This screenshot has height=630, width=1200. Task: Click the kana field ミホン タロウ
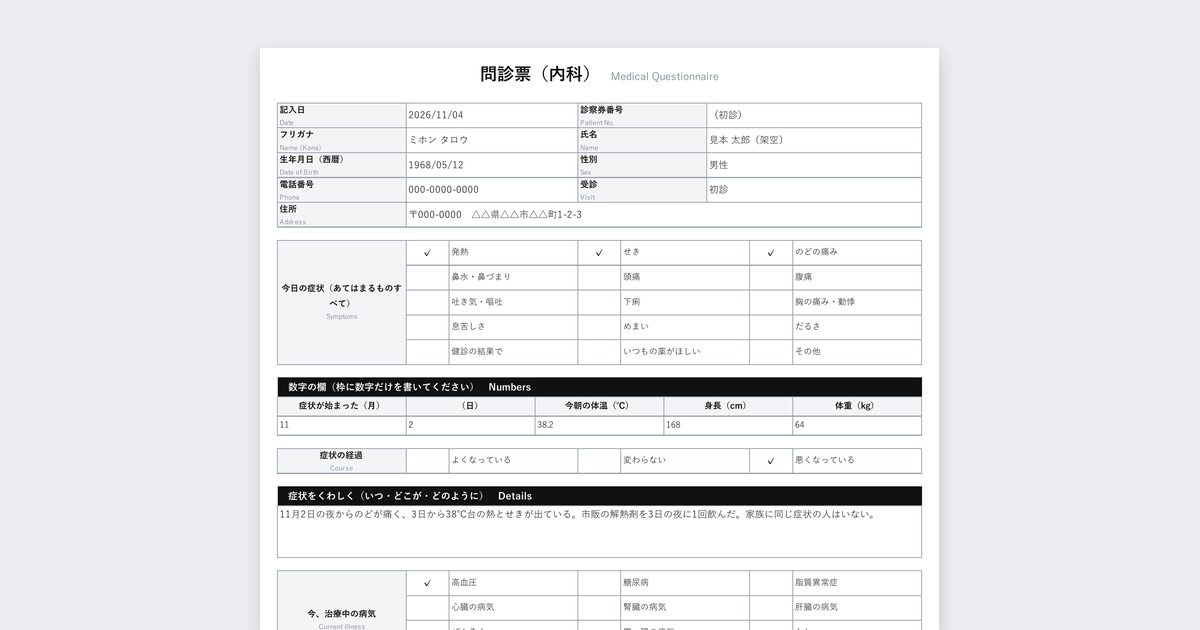point(492,140)
